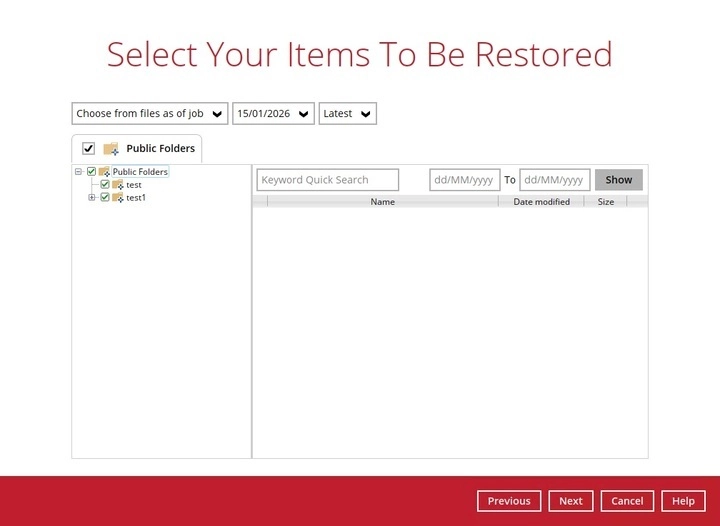Image resolution: width=720 pixels, height=526 pixels.
Task: Click the Public Folders tree root folder icon
Action: [104, 172]
